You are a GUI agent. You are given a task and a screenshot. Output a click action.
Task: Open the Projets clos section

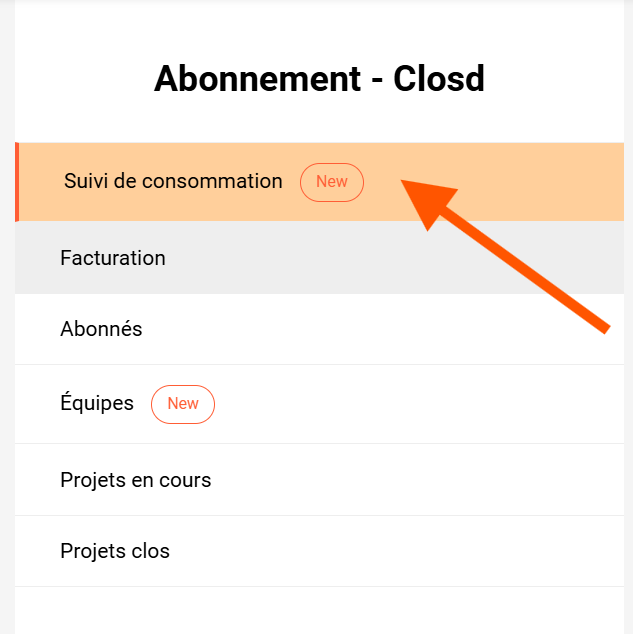pyautogui.click(x=115, y=551)
